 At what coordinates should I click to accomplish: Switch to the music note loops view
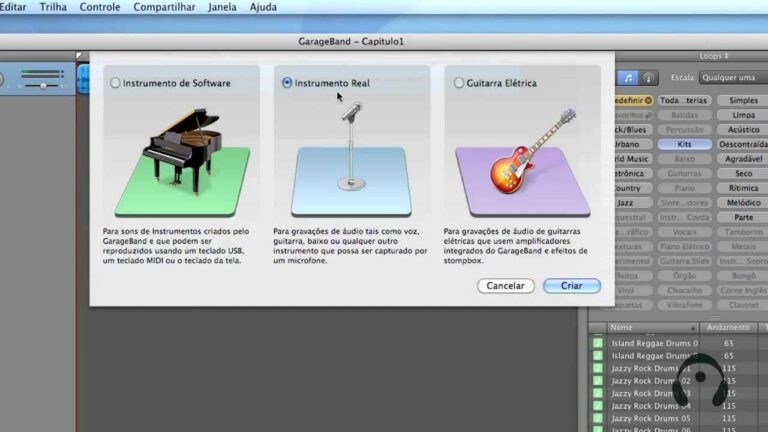click(628, 77)
